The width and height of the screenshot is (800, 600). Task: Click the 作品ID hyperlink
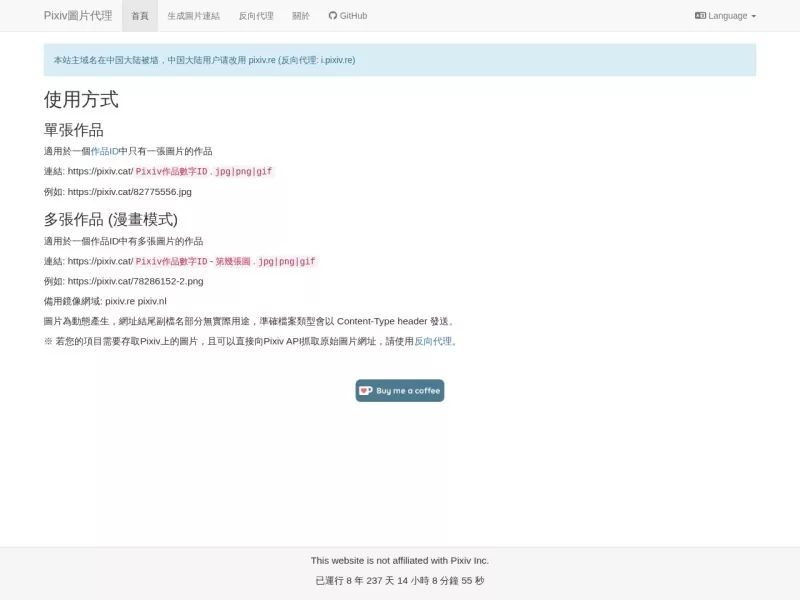pyautogui.click(x=105, y=152)
